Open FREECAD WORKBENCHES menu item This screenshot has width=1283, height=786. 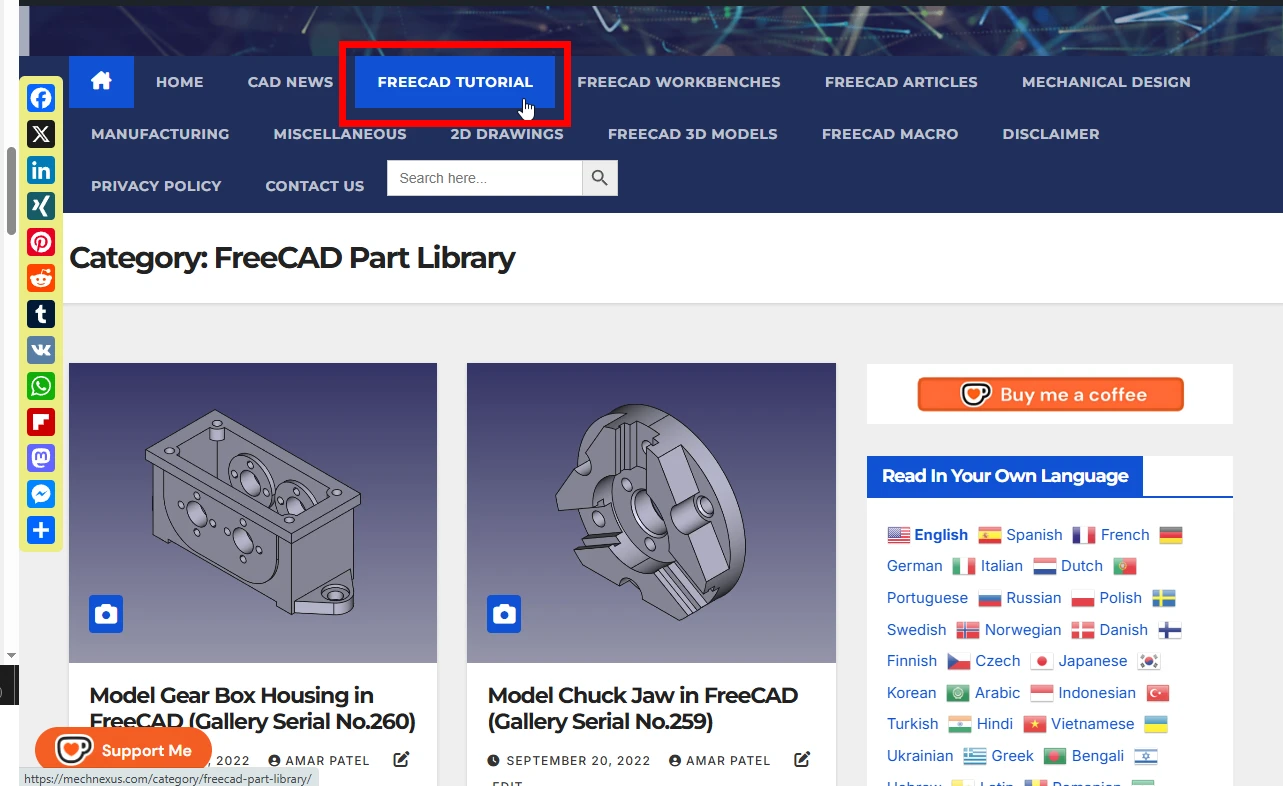679,82
